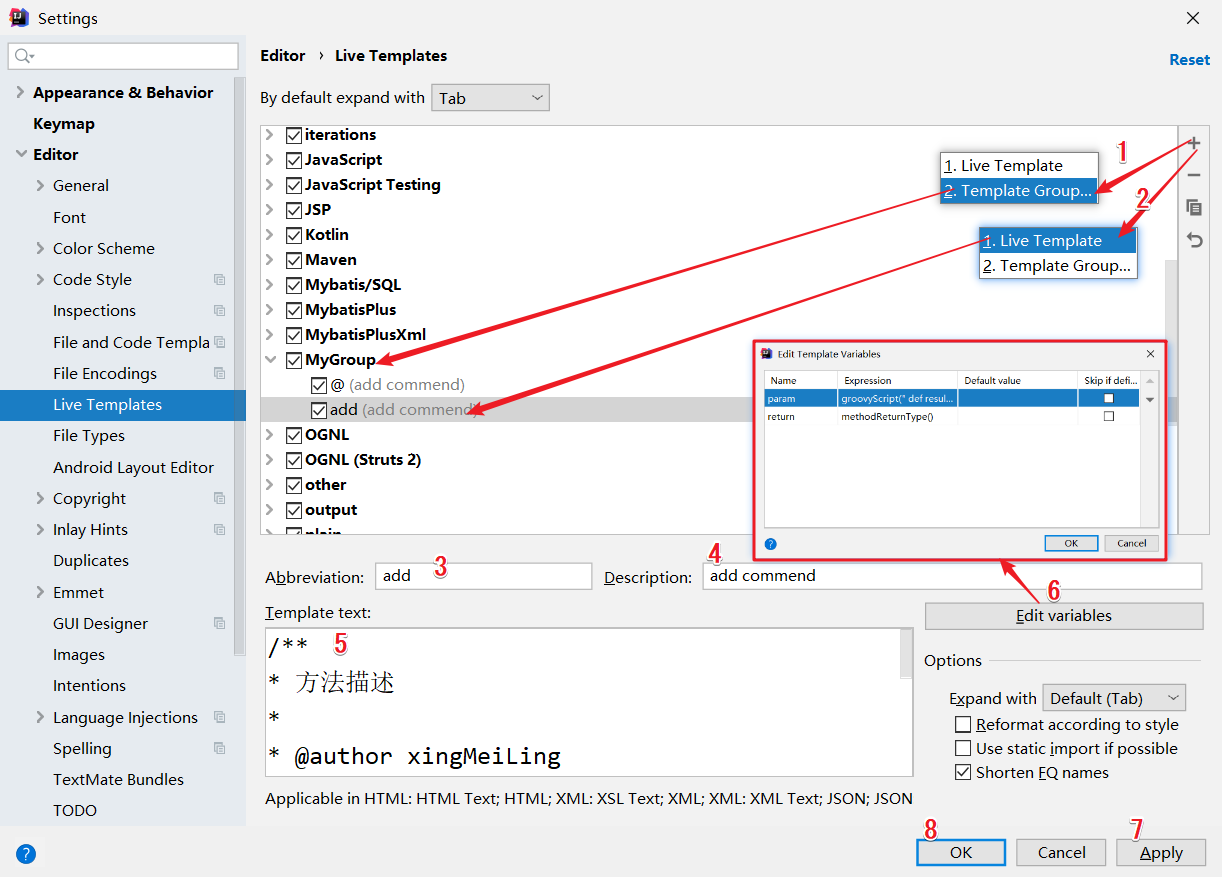Expand the Maven template group

(270, 260)
